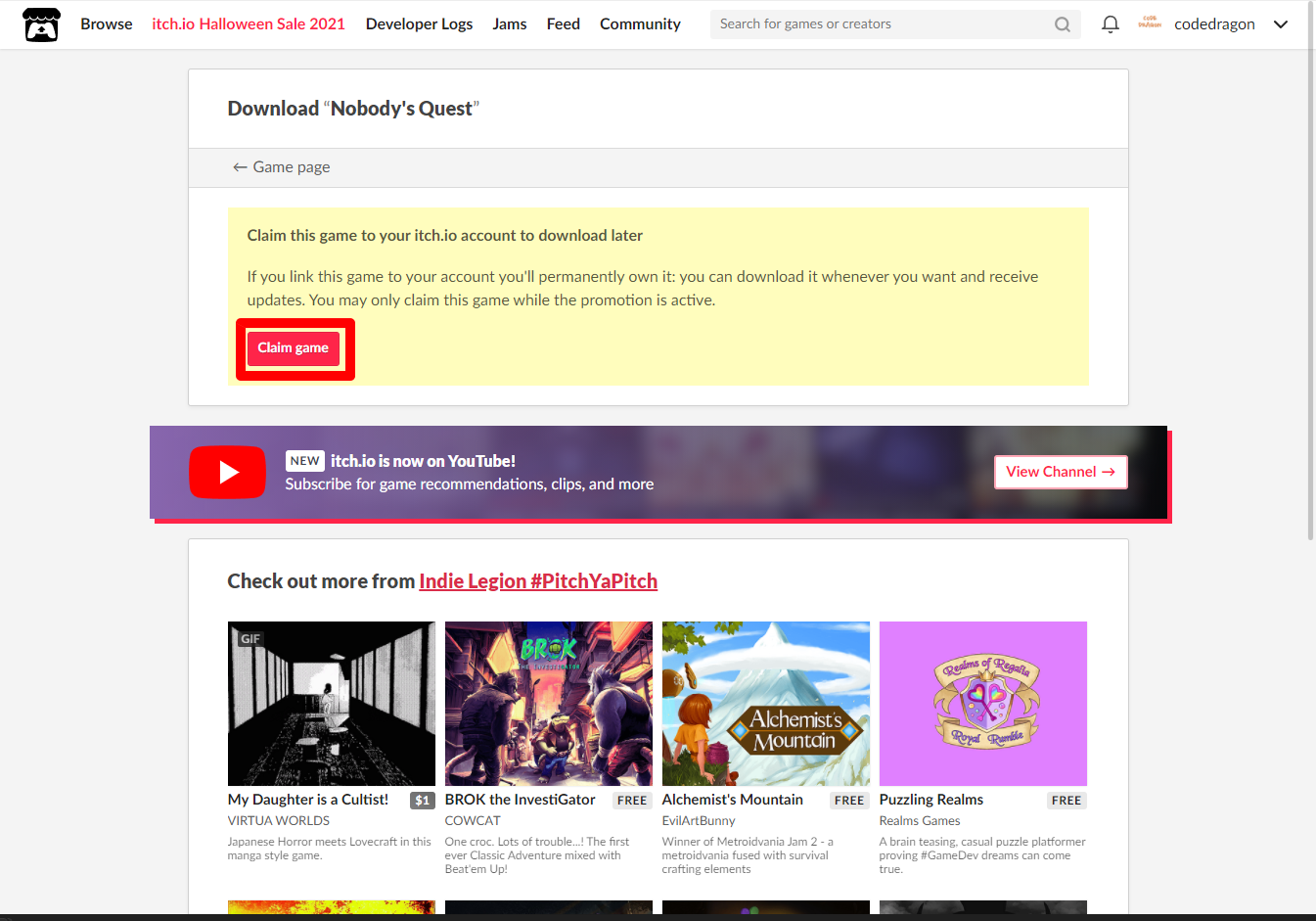Open the Feed page
This screenshot has width=1316, height=921.
[564, 24]
